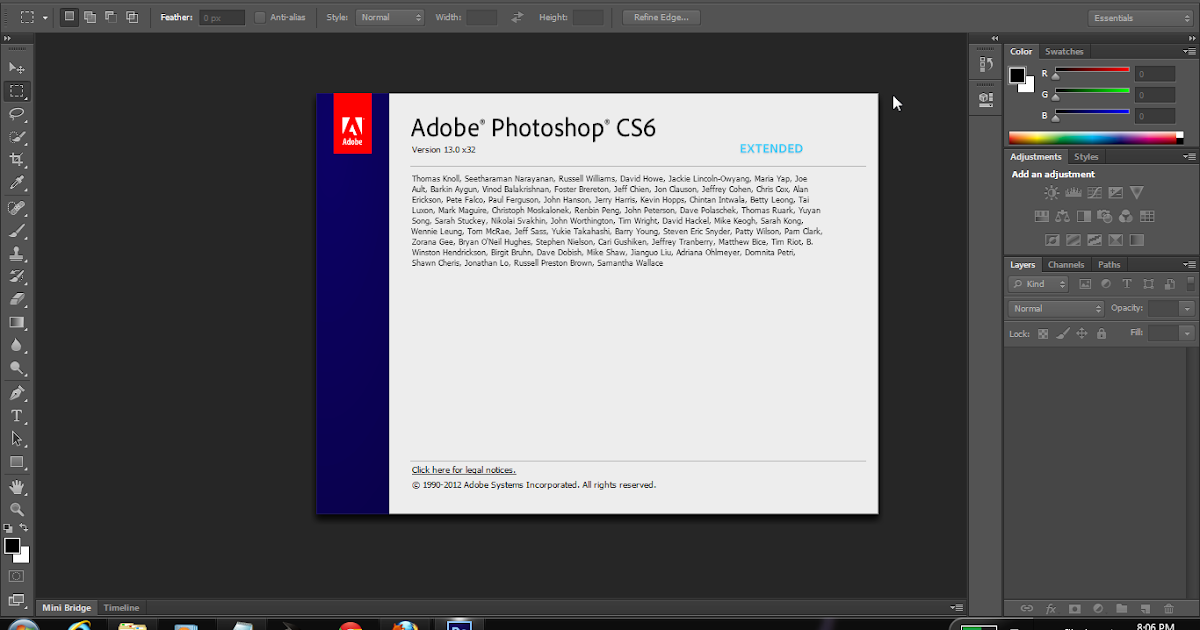Select the History Brush tool

(x=17, y=276)
